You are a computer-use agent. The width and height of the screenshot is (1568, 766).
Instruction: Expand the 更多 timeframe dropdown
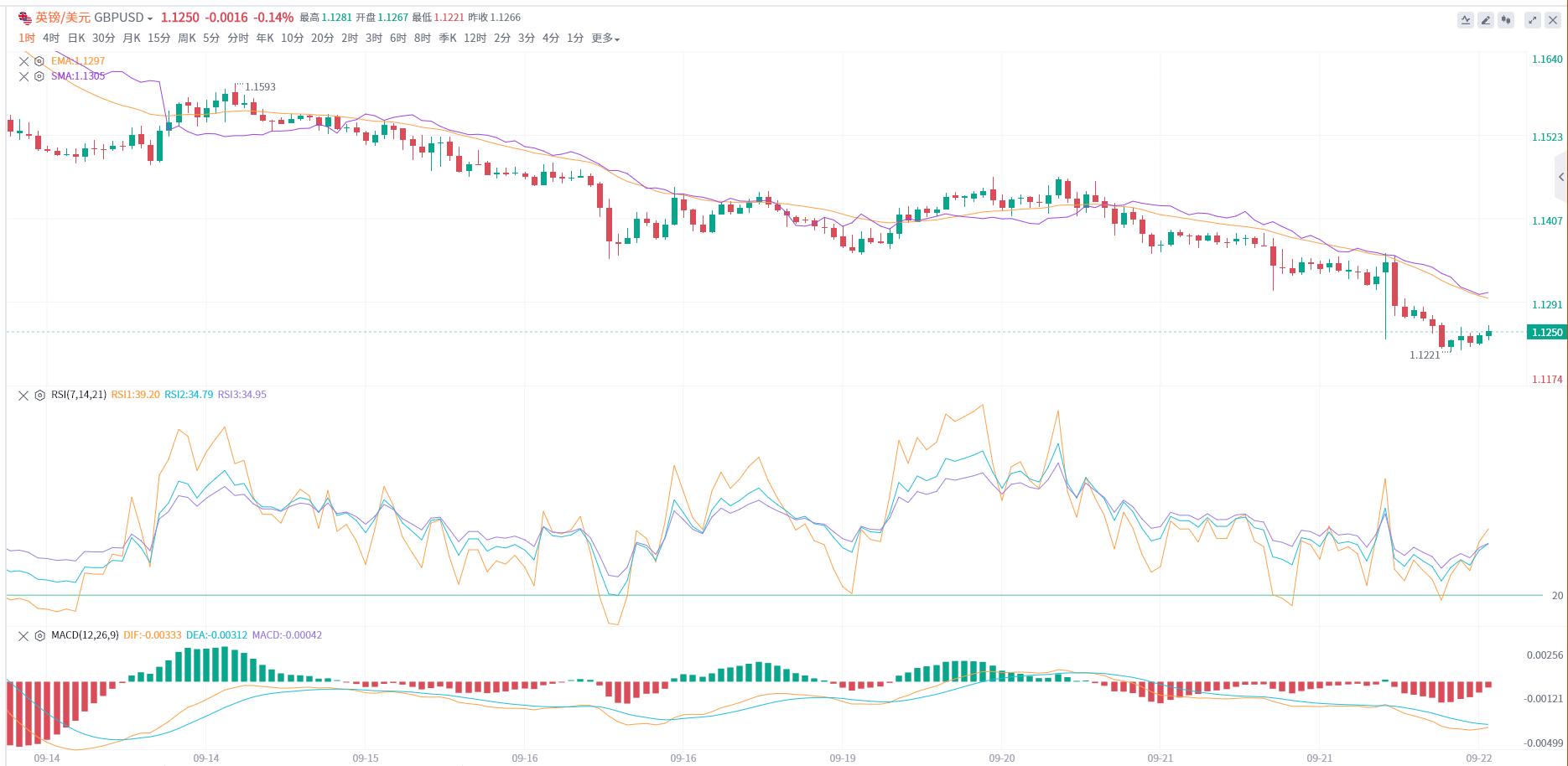(605, 39)
